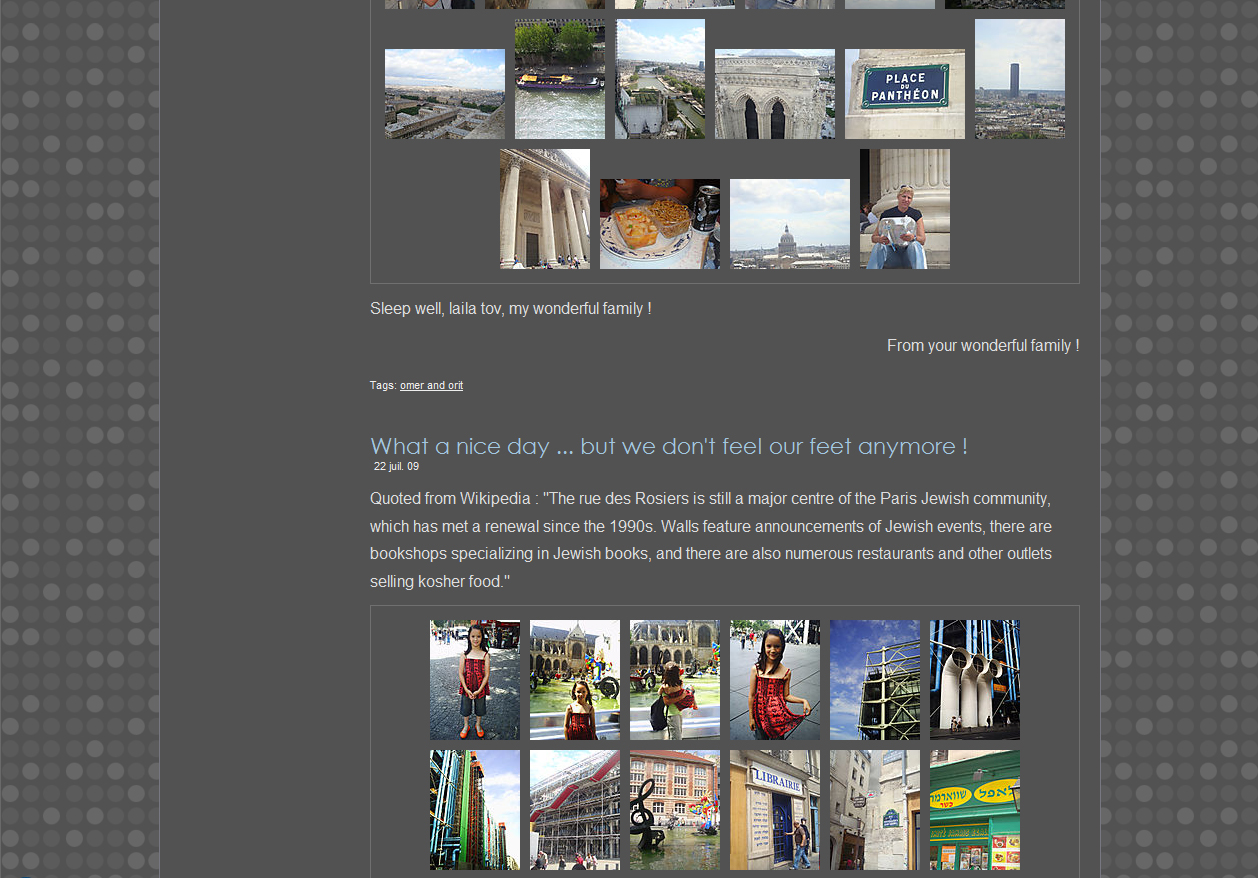Open the Place du Panthéon sign photo
1258x878 pixels.
click(904, 94)
